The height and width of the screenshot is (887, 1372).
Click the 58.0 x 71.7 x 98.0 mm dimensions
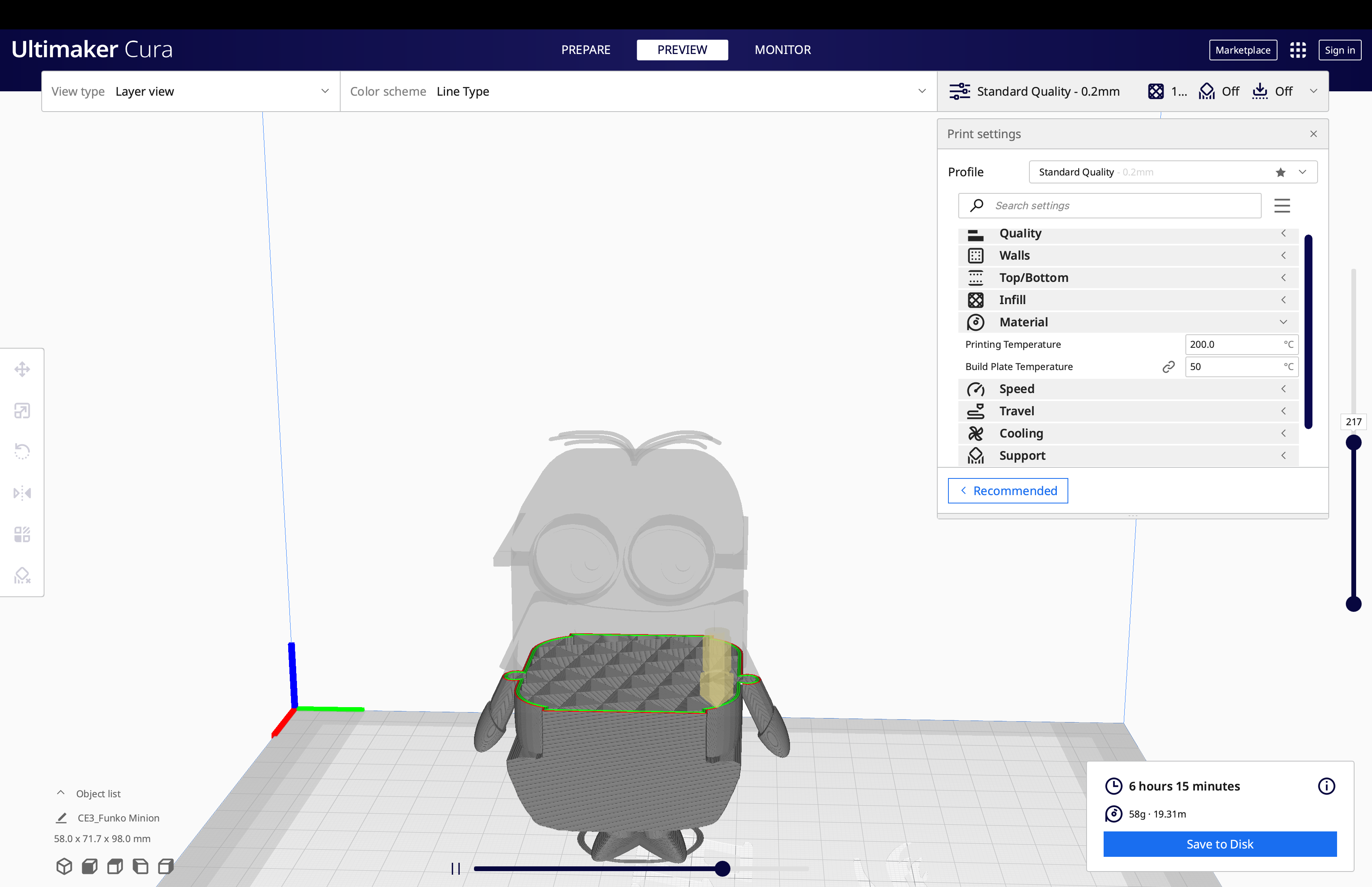(x=102, y=839)
